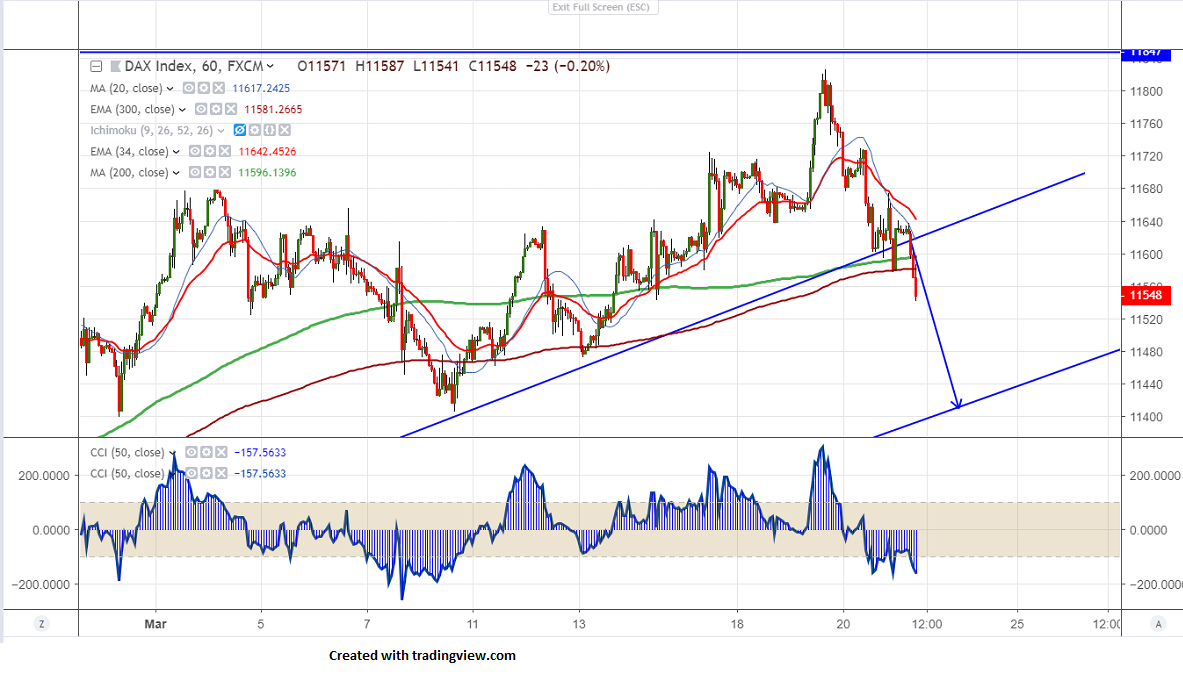Image resolution: width=1183 pixels, height=678 pixels.
Task: Toggle visibility of EMA (300, close)
Action: click(201, 109)
